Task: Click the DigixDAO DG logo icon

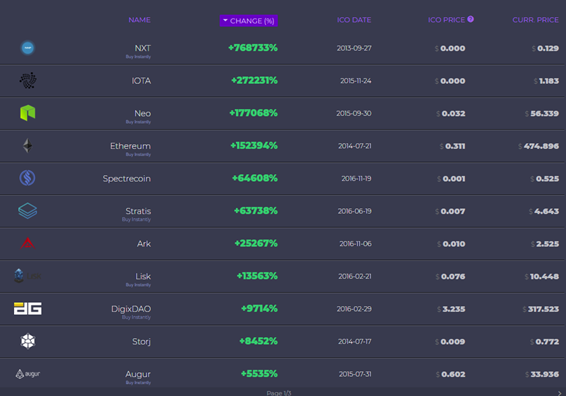Action: [x=28, y=309]
